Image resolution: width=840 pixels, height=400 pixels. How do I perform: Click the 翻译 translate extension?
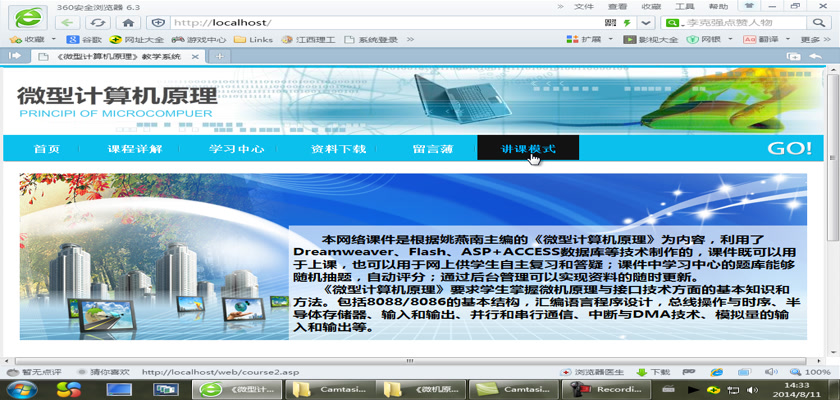coord(760,40)
